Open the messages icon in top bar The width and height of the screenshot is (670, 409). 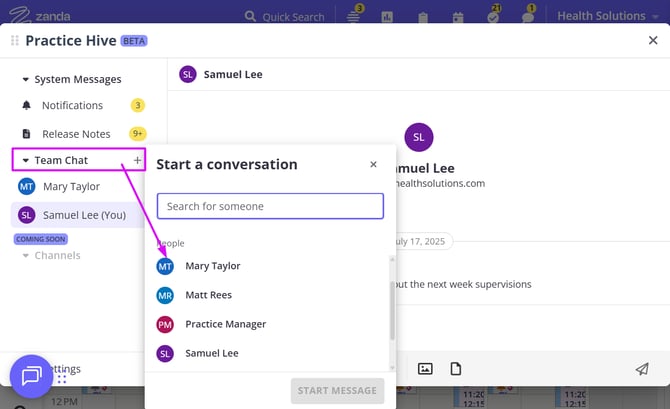(x=528, y=17)
